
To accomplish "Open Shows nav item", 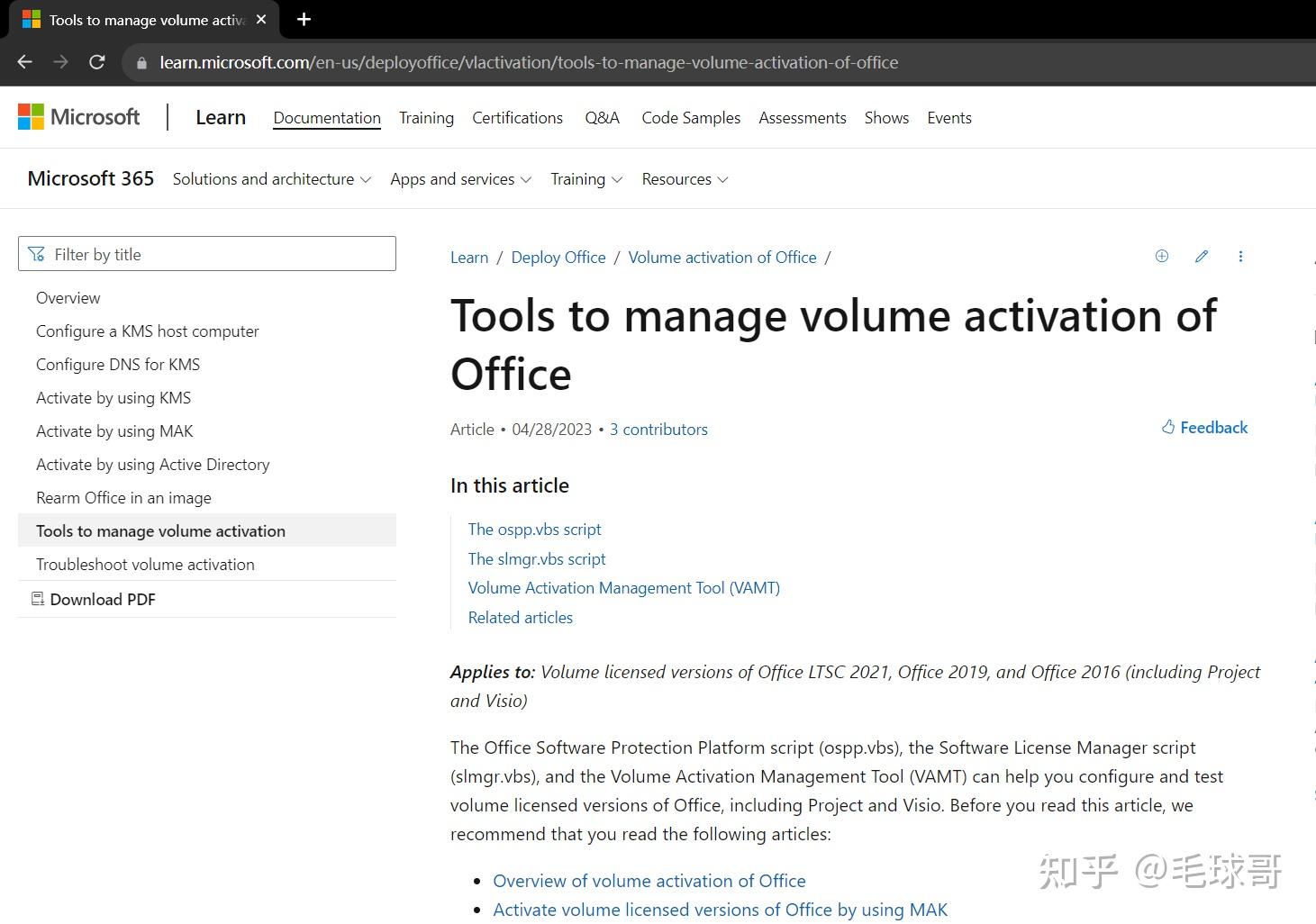I will 886,118.
